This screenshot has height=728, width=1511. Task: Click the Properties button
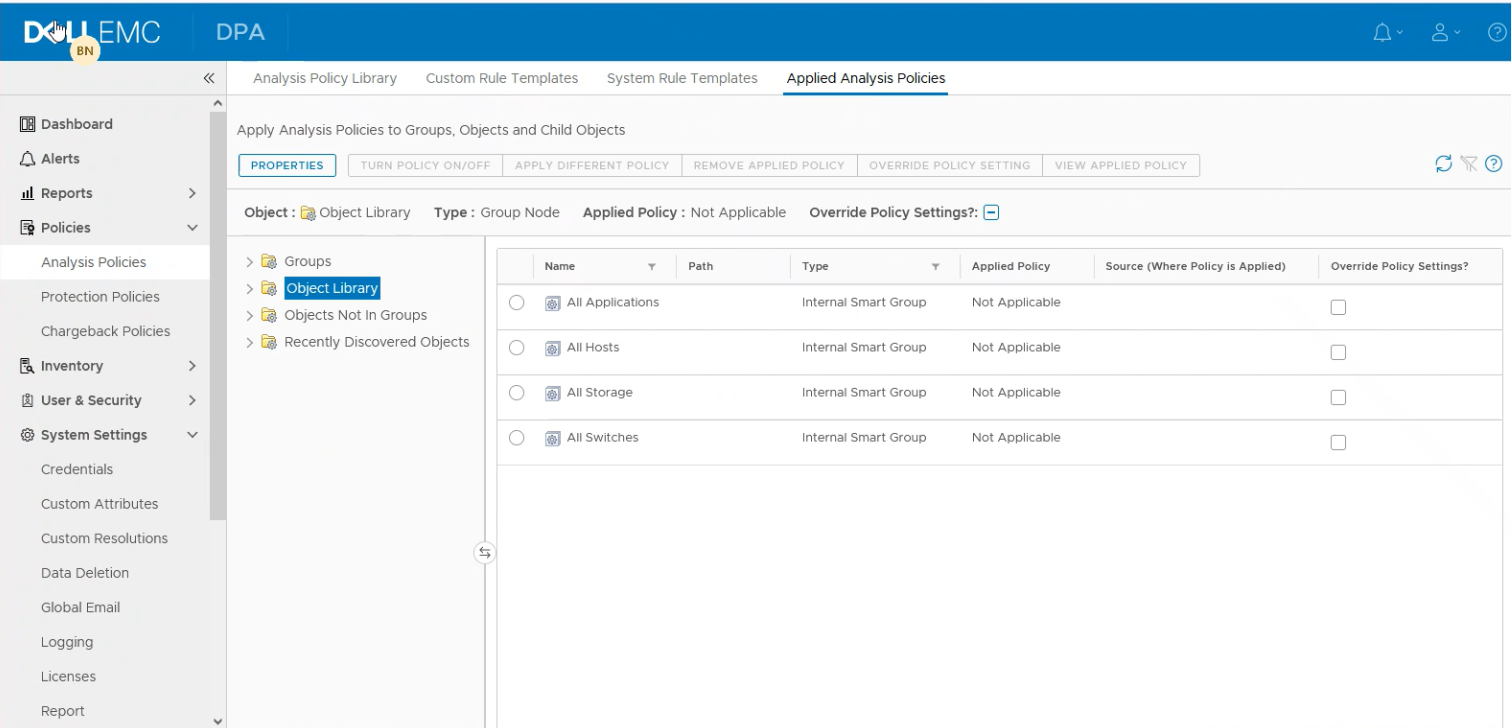[x=287, y=164]
